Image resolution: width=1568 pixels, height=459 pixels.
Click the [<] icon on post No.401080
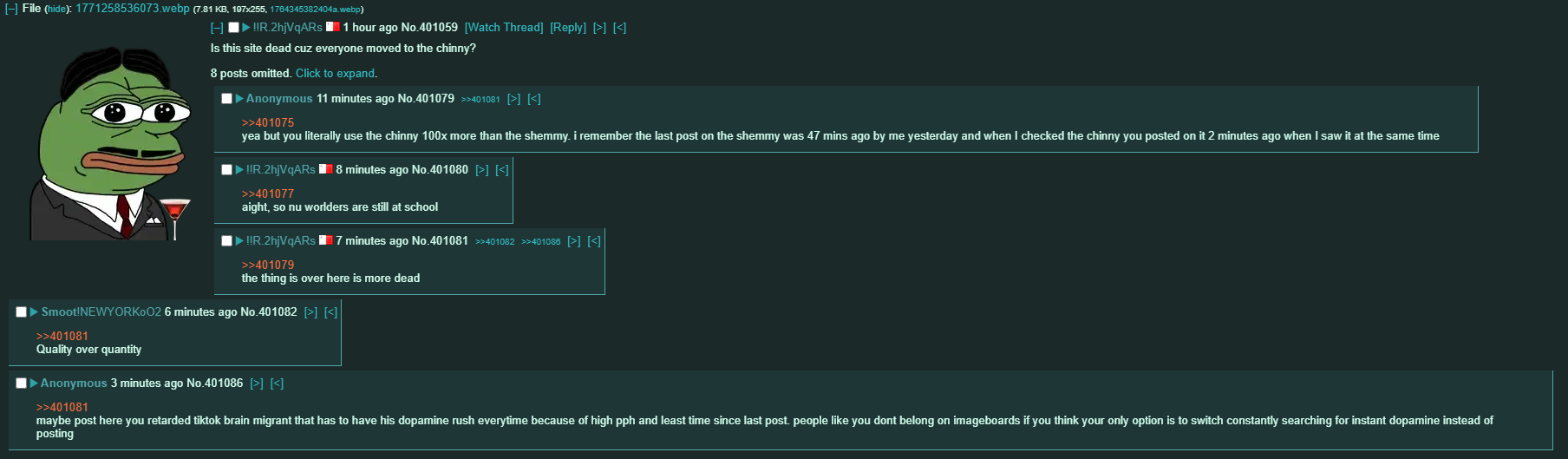[501, 170]
